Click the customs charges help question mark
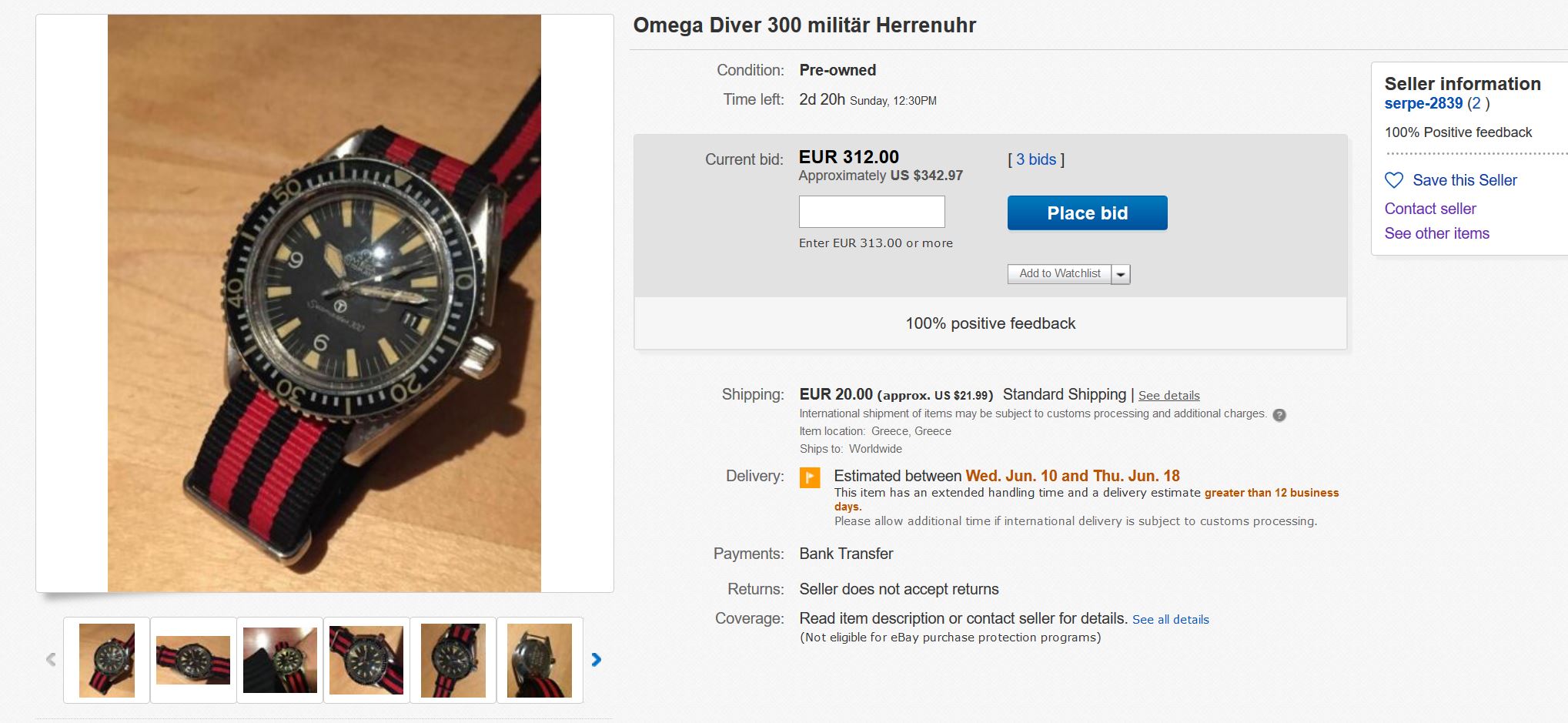This screenshot has width=1568, height=723. coord(1279,415)
